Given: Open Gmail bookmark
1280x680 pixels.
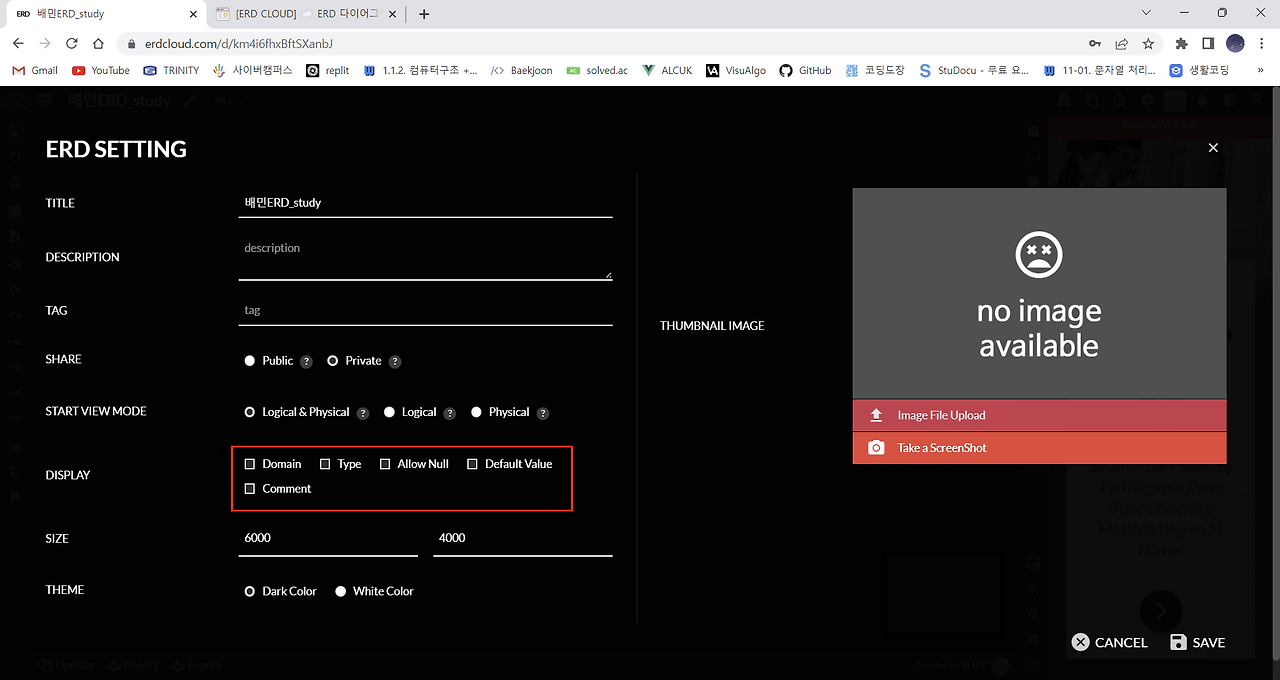Looking at the screenshot, I should click(x=34, y=70).
